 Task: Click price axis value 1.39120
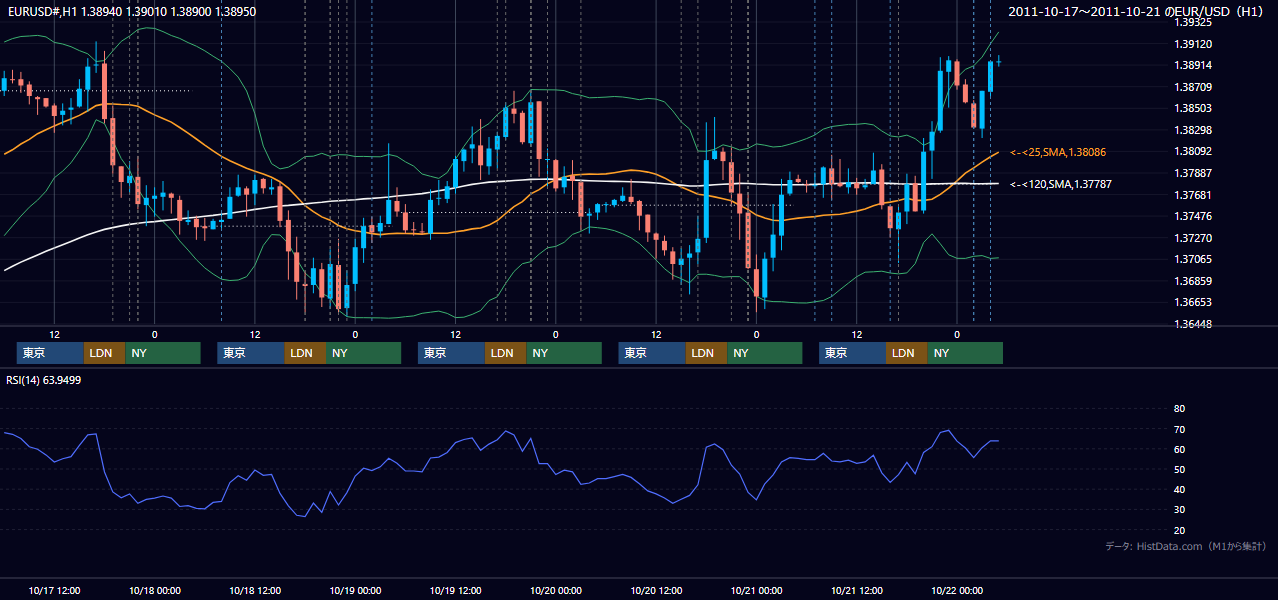coord(1193,44)
